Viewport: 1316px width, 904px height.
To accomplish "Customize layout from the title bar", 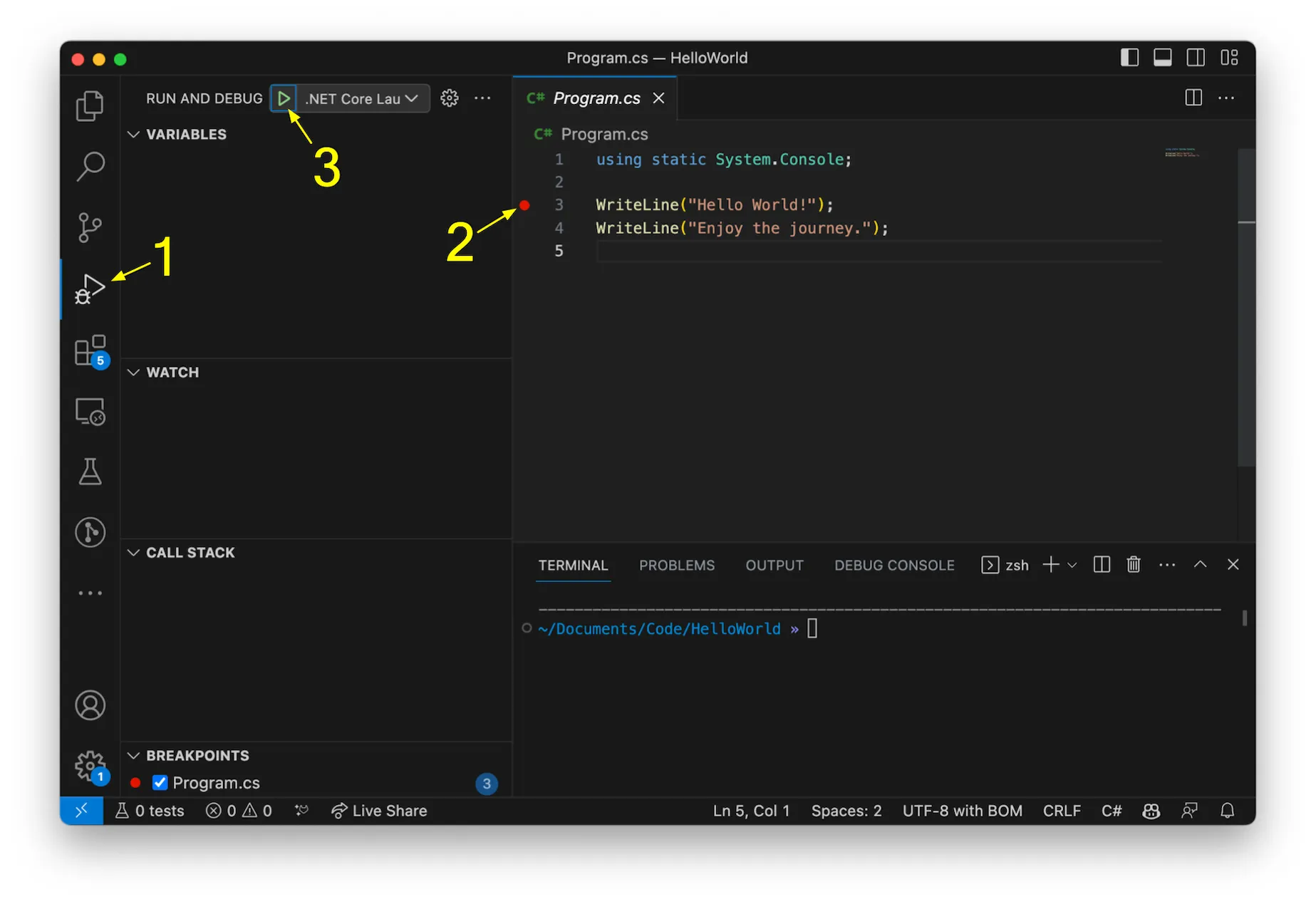I will coord(1229,58).
